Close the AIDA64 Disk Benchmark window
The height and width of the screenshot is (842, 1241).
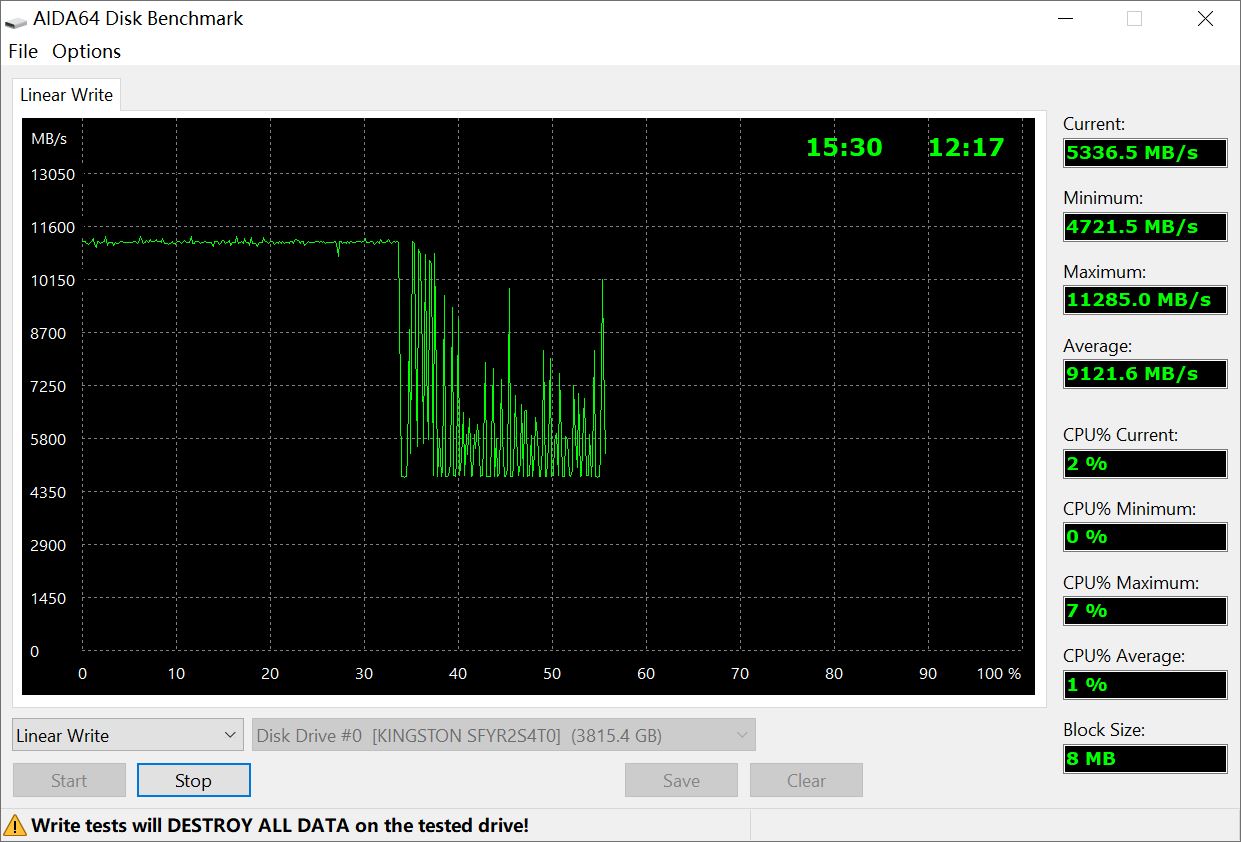pyautogui.click(x=1204, y=19)
